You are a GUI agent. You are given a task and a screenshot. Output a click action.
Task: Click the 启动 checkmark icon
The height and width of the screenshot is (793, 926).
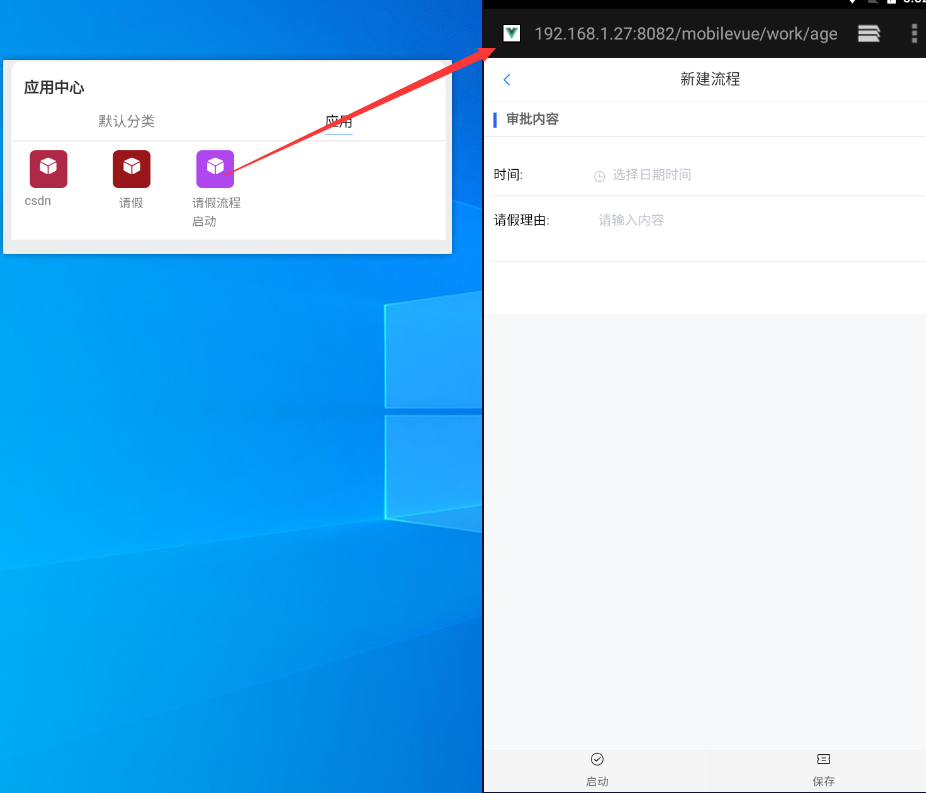[x=597, y=759]
